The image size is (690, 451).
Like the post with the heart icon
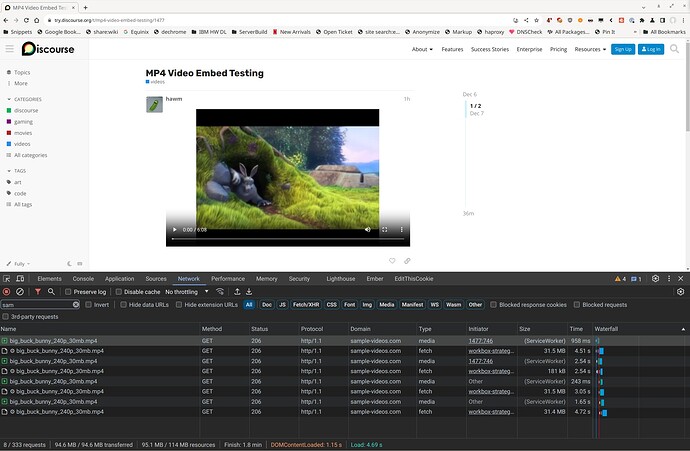[x=392, y=261]
